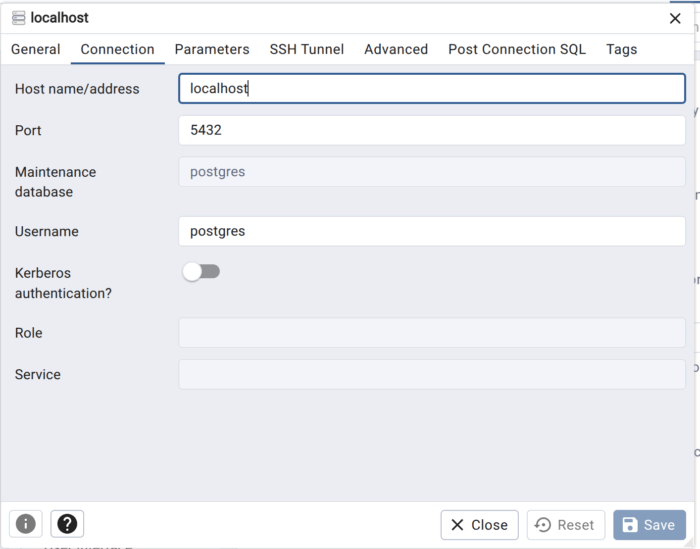The width and height of the screenshot is (700, 549).
Task: Open Post Connection SQL tab
Action: [x=517, y=49]
